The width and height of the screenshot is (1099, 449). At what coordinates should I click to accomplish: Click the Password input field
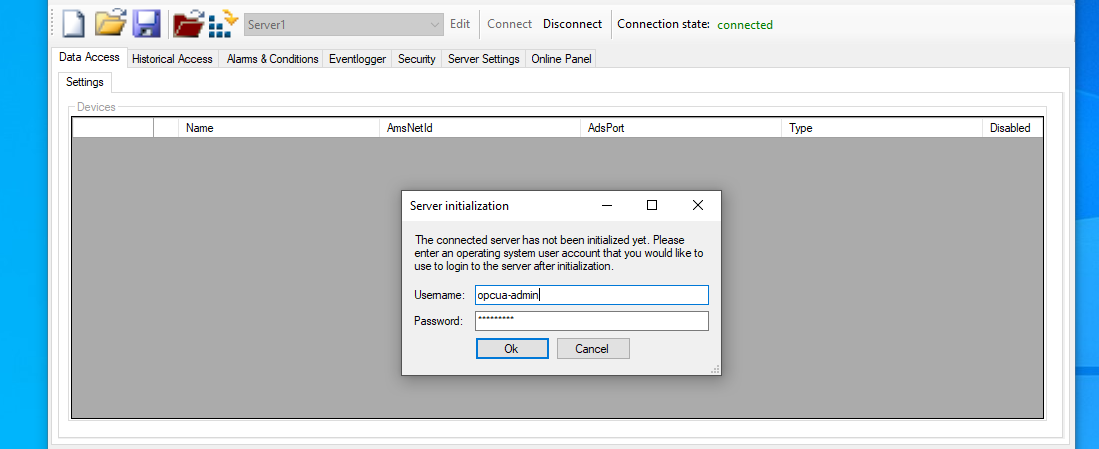[x=592, y=321]
